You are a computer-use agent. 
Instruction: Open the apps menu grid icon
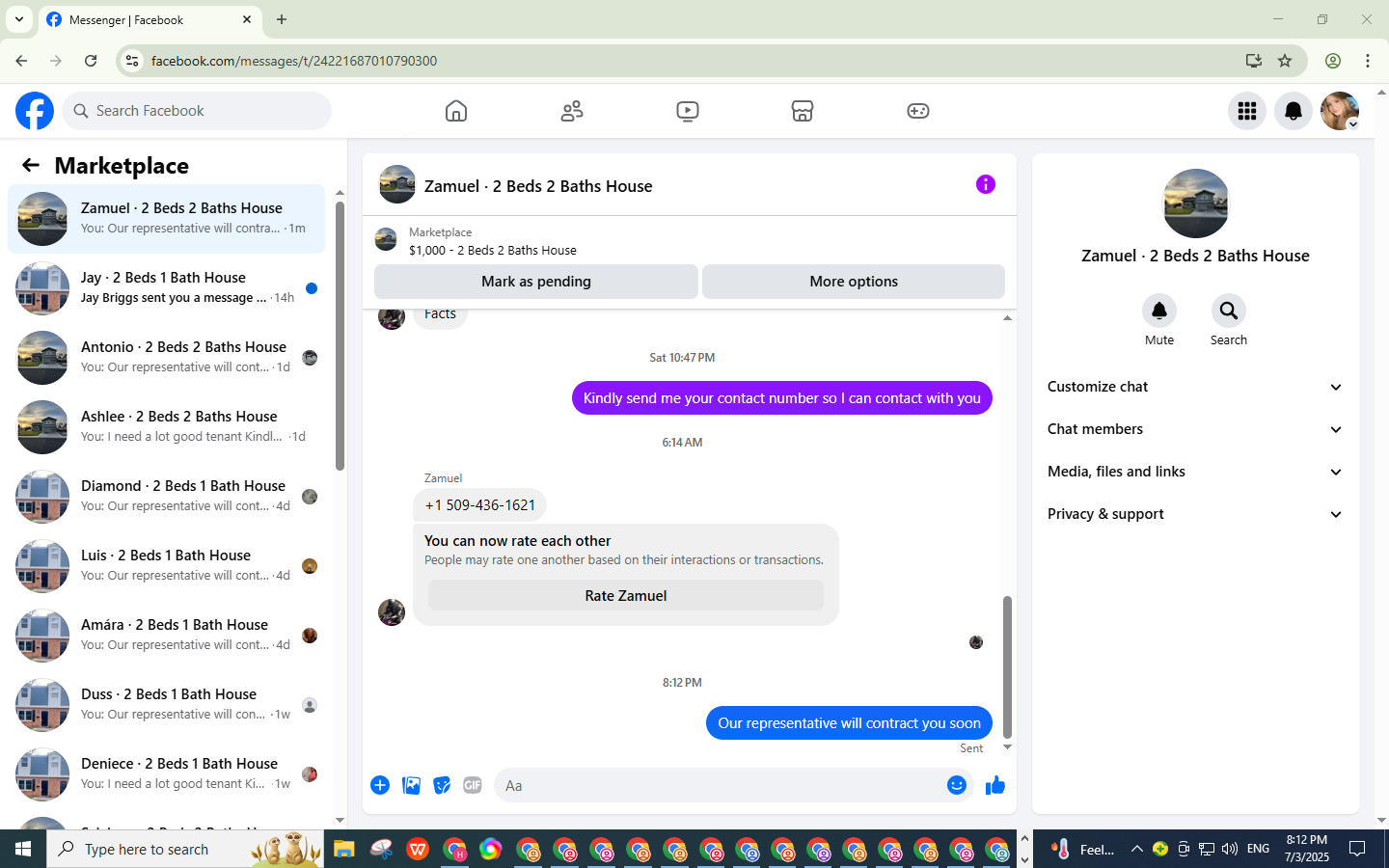click(x=1247, y=111)
